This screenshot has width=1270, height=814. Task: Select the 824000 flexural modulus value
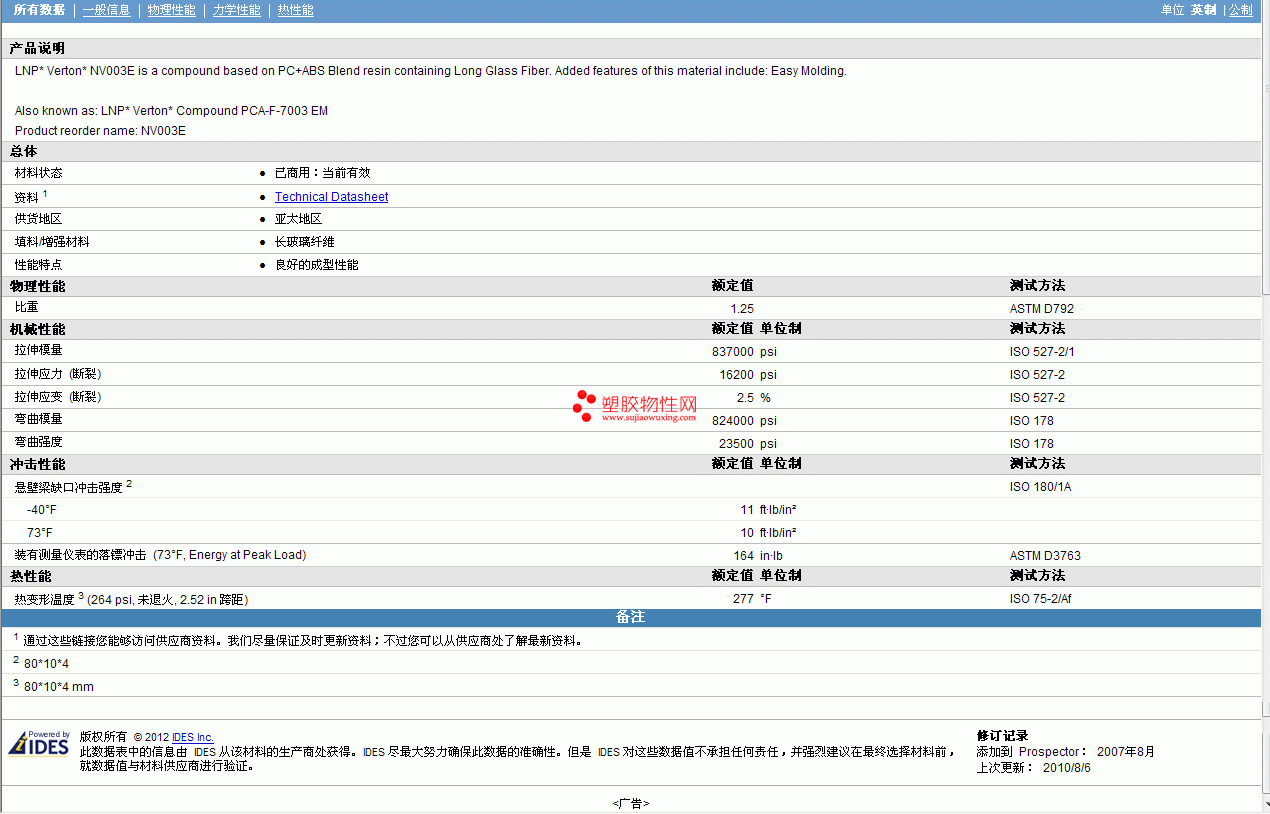point(733,421)
